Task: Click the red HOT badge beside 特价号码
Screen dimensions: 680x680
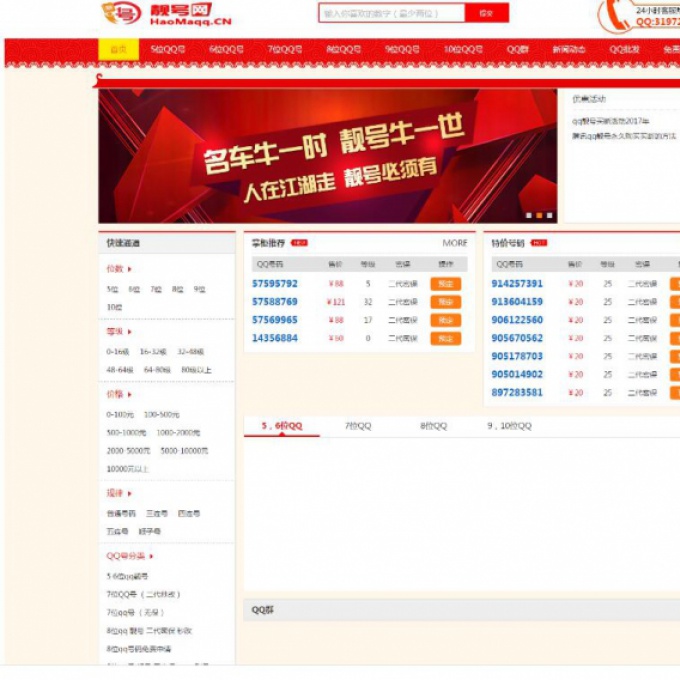Action: coord(539,243)
